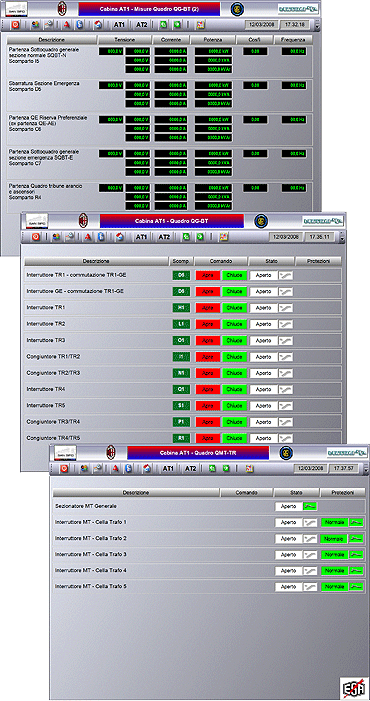Switch to AT1 in Quadro QMT-TR toolbar
This screenshot has width=370, height=701.
[168, 469]
